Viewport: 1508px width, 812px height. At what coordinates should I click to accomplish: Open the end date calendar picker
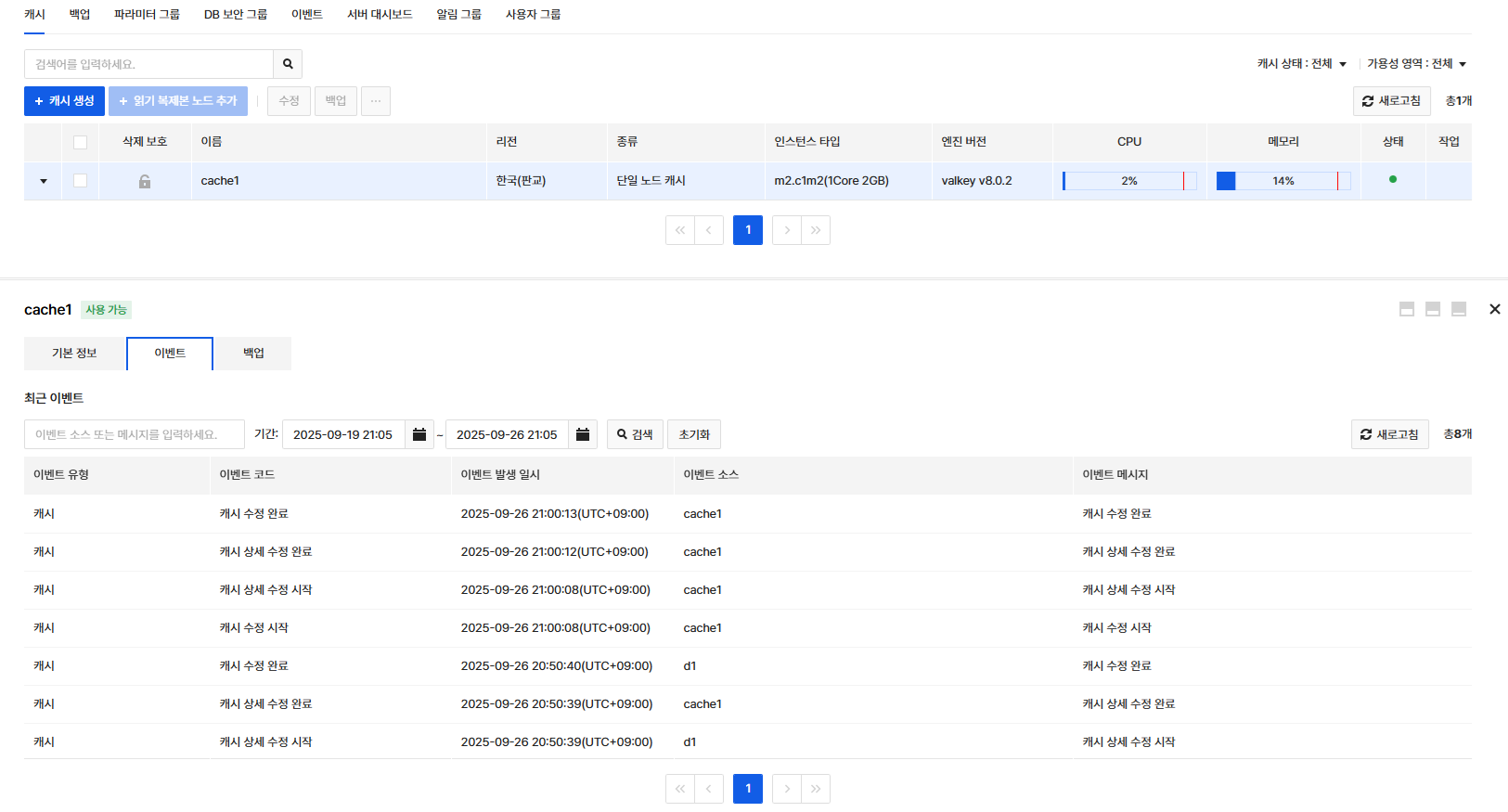click(583, 434)
